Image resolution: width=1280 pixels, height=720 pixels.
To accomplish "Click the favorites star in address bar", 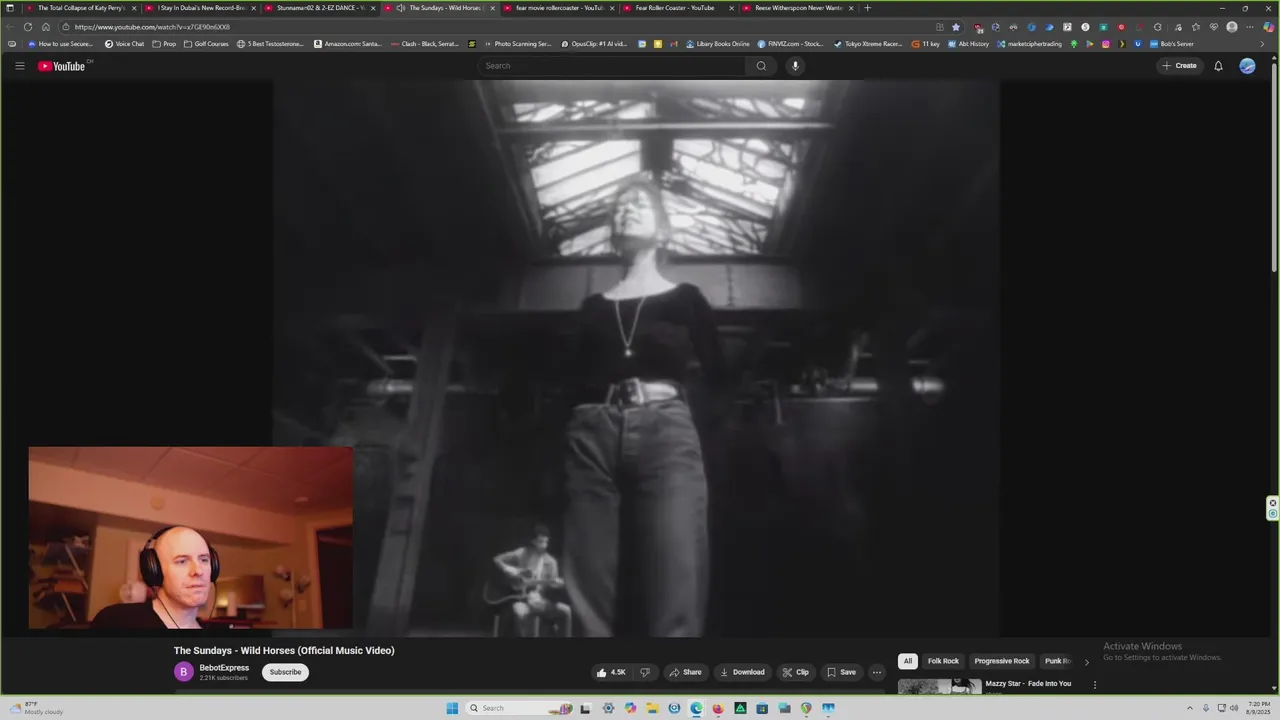I will 956,27.
